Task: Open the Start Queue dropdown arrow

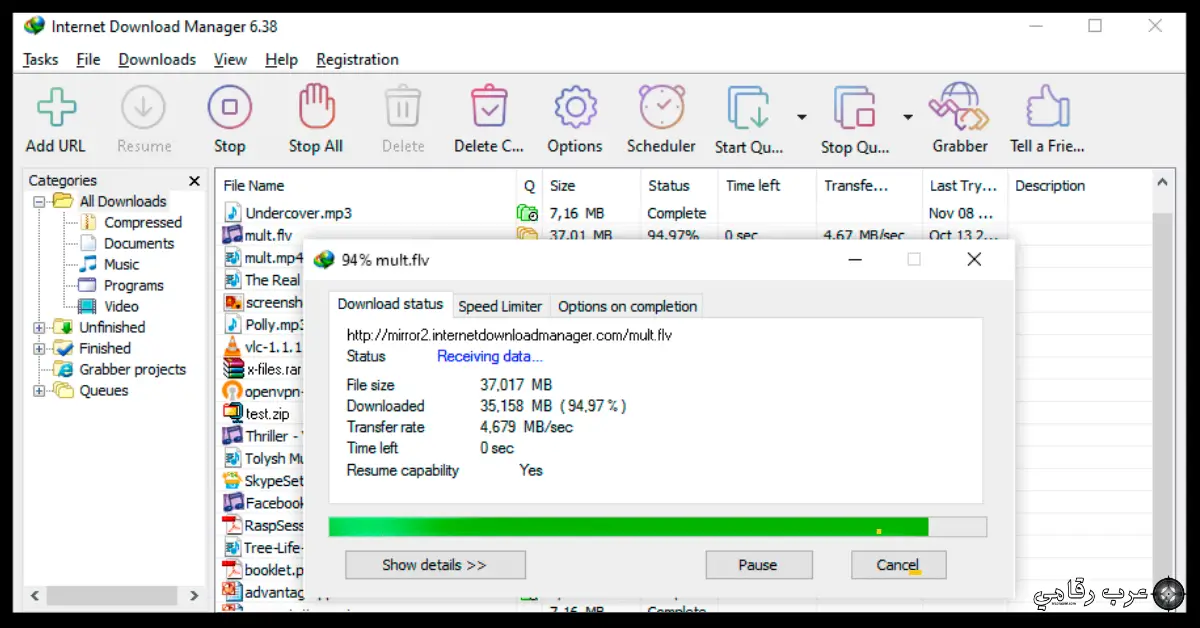Action: point(800,117)
